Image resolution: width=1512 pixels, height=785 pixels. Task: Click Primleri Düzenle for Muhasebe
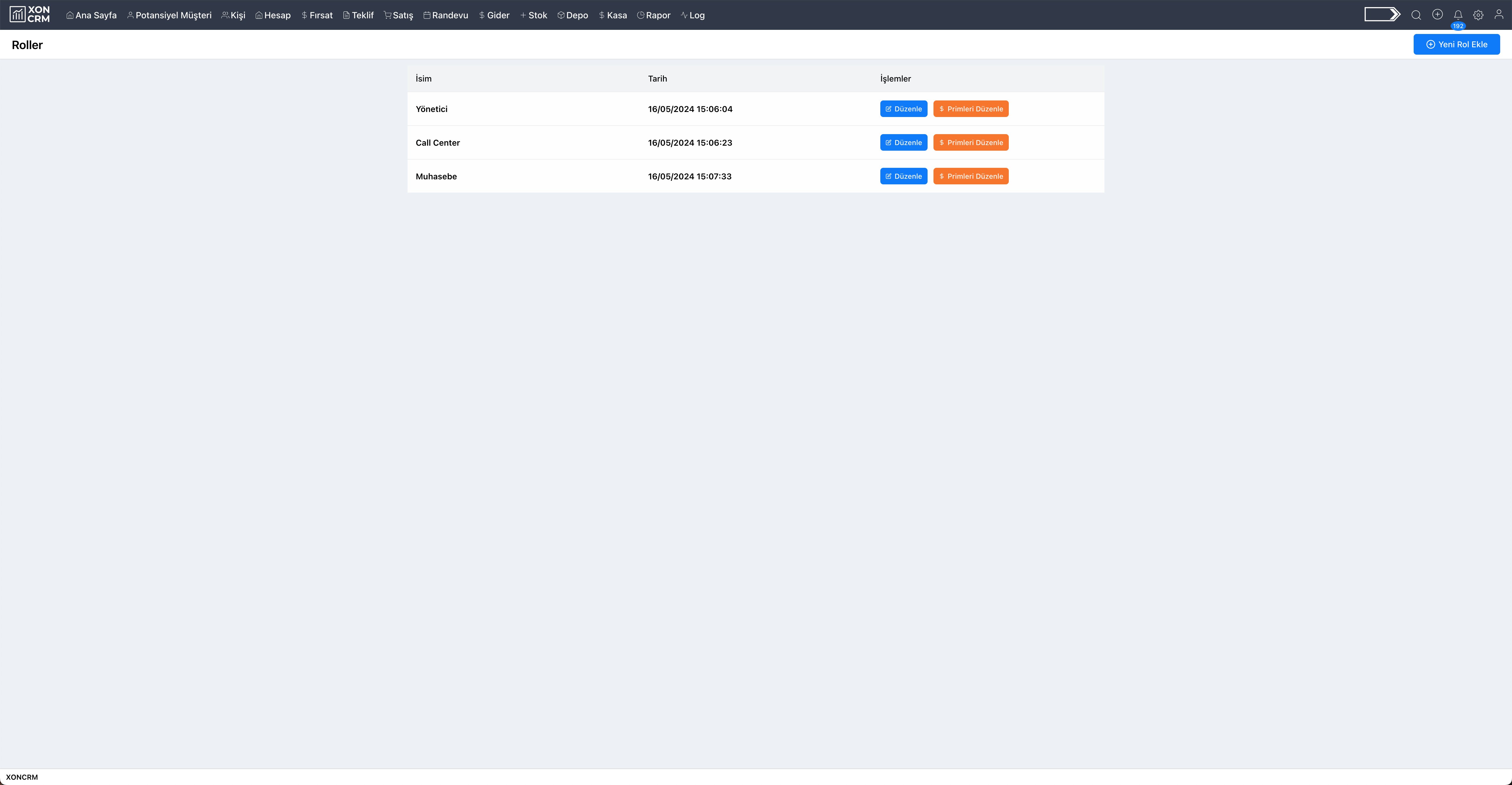(971, 176)
